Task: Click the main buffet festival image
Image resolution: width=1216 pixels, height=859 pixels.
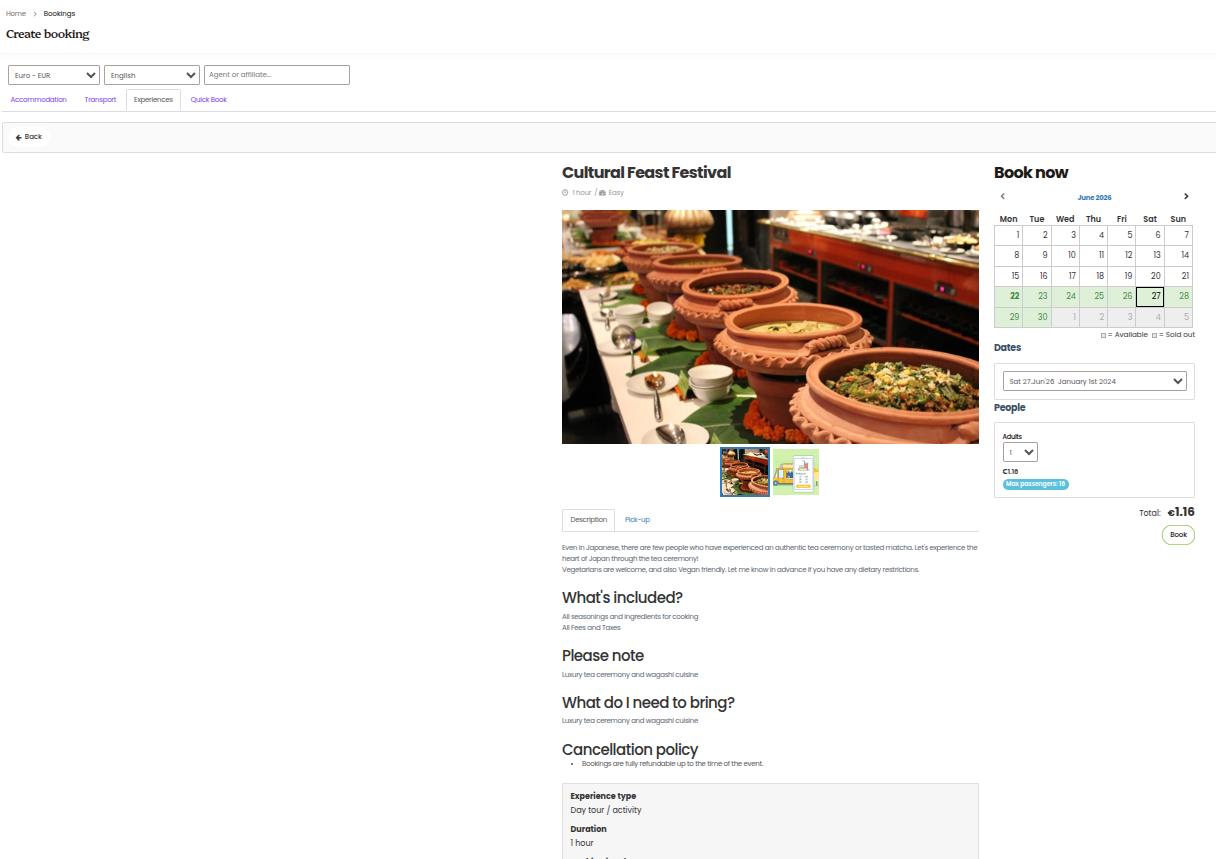Action: [770, 327]
